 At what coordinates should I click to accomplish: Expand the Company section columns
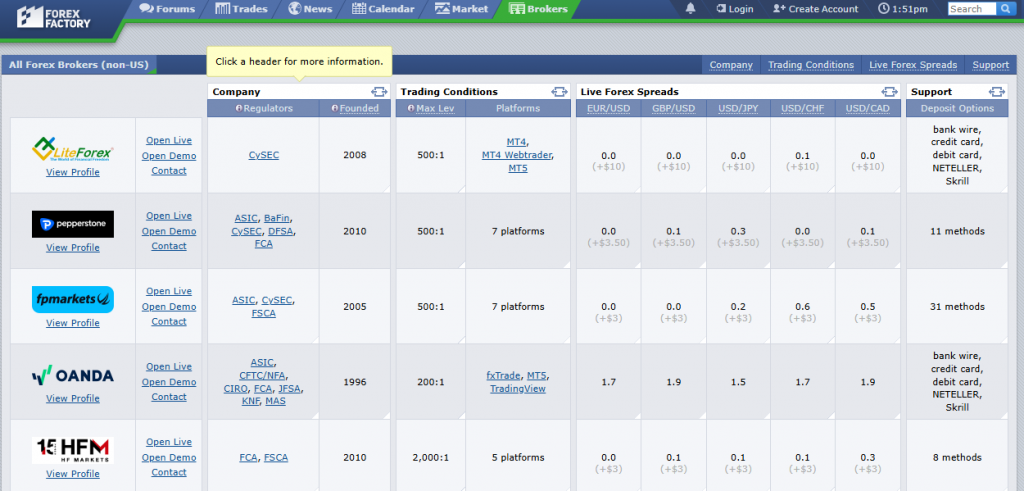coord(379,92)
